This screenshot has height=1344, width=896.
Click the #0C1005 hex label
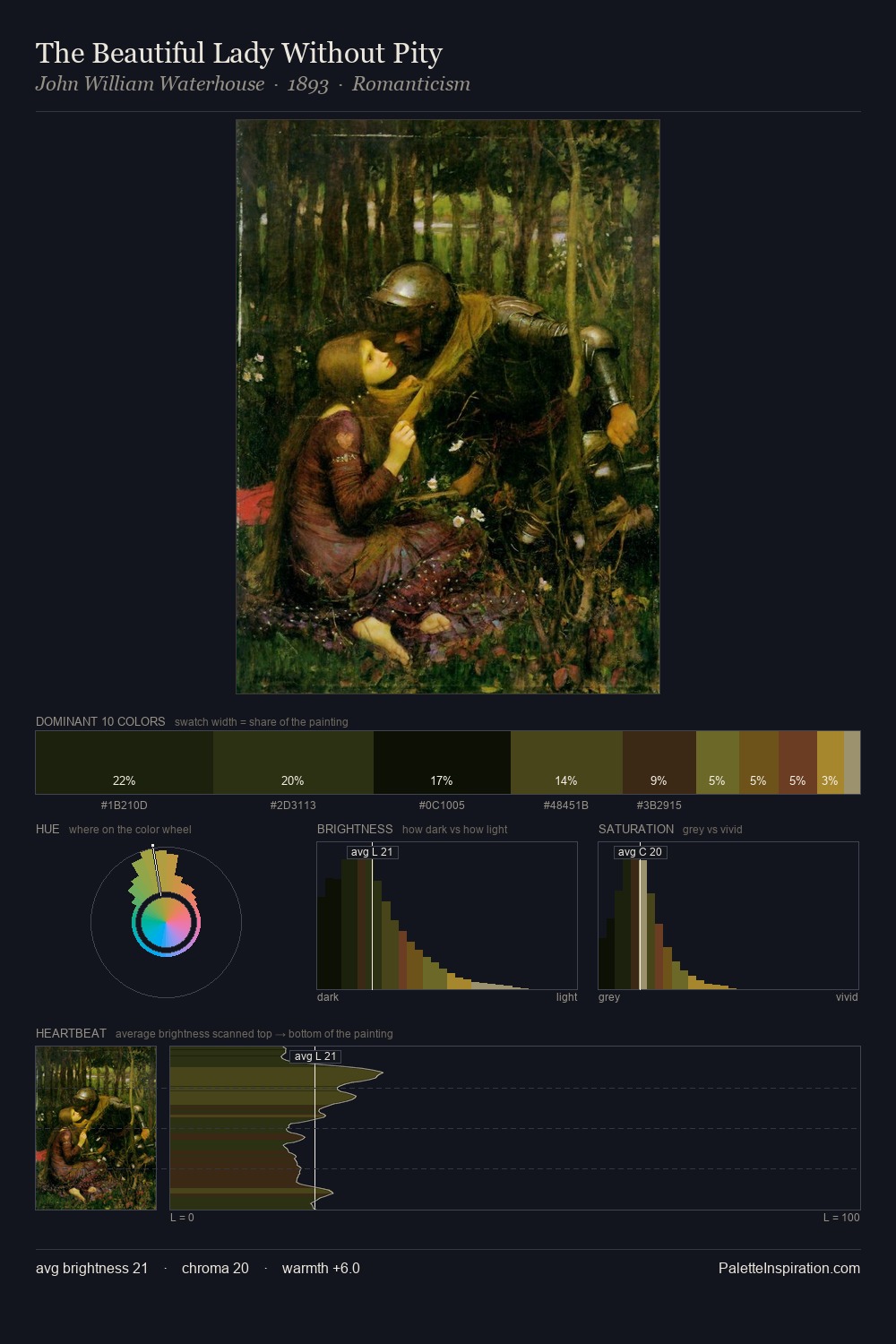pos(442,806)
